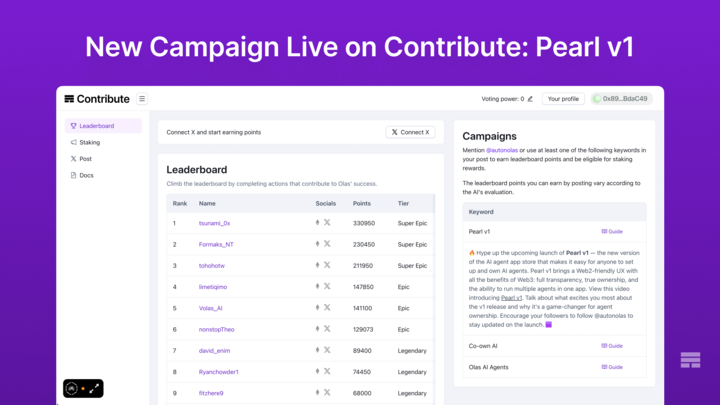720x405 pixels.
Task: Click wallet icon for nonstopTheo
Action: click(317, 329)
